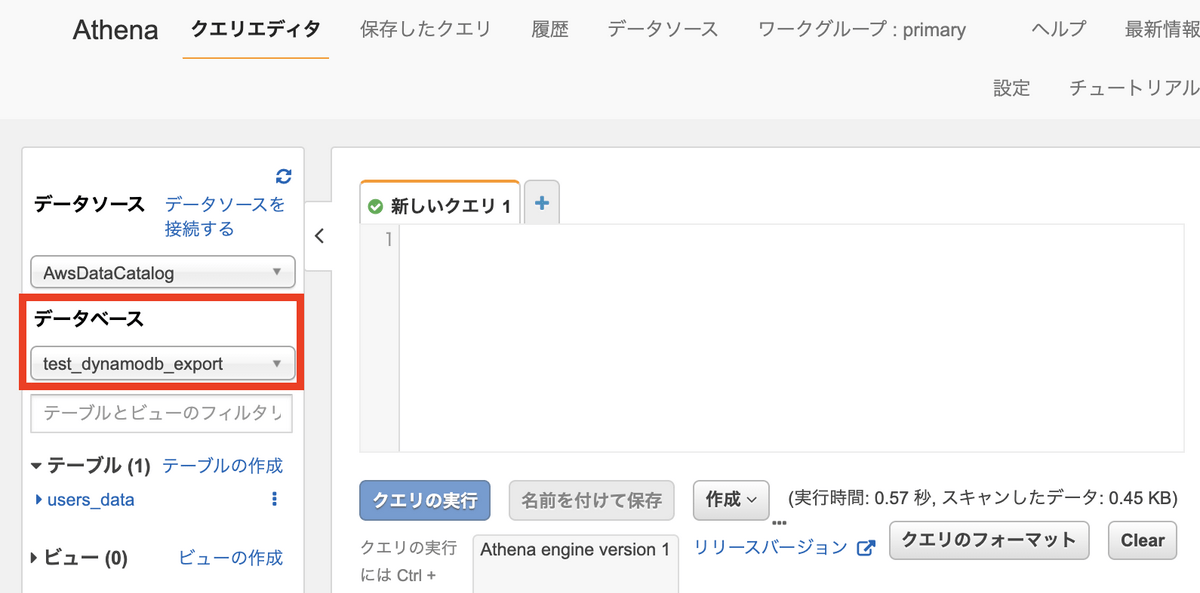Click the クエリの実行 button
The height and width of the screenshot is (593, 1200).
pyautogui.click(x=425, y=500)
